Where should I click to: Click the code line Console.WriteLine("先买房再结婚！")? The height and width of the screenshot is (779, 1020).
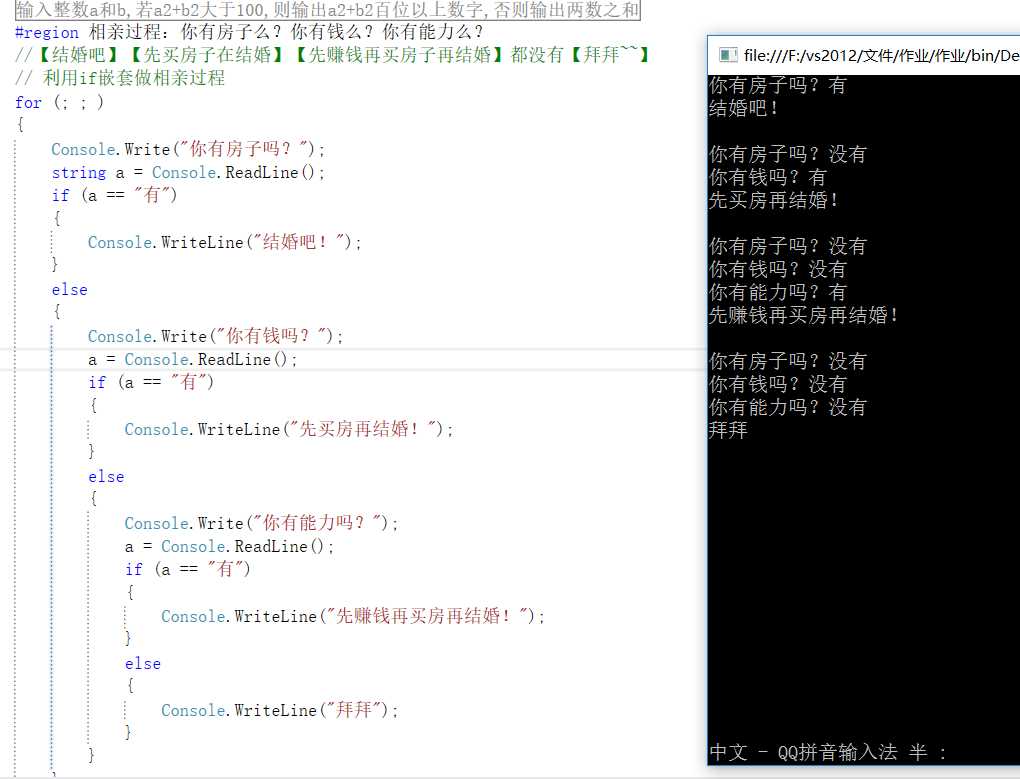tap(289, 429)
